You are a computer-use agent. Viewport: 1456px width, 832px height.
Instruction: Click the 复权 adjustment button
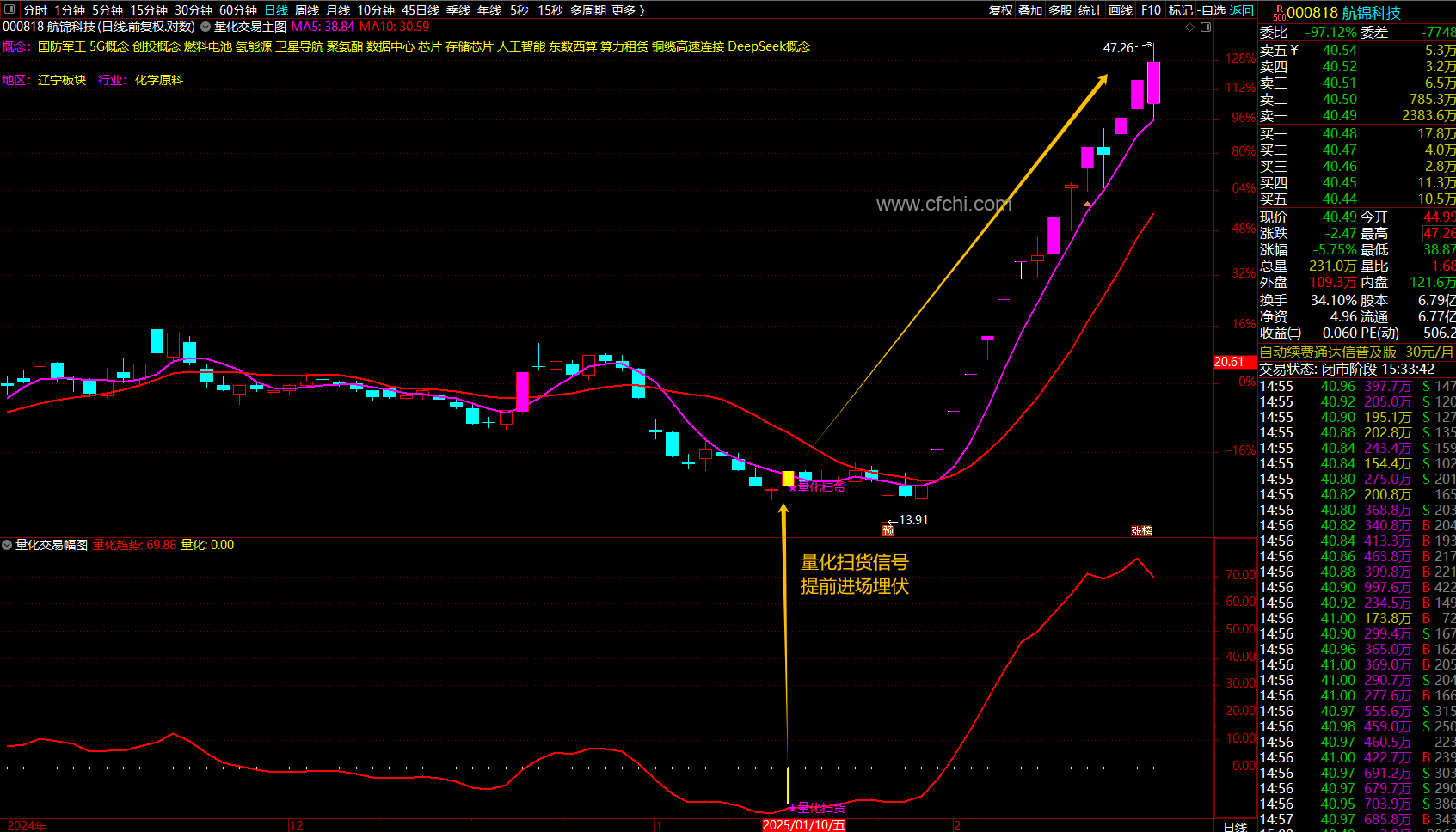tap(1001, 10)
